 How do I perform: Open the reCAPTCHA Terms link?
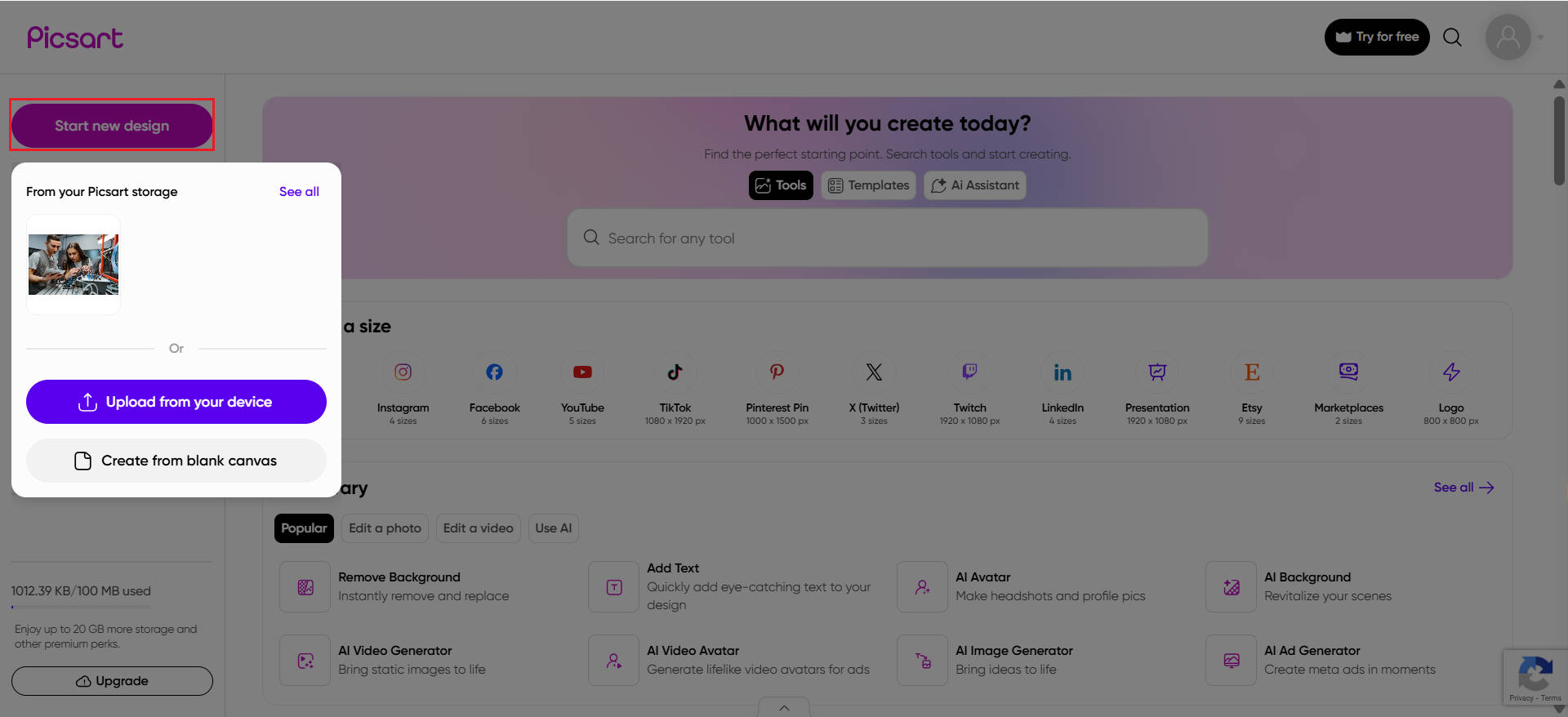[x=1551, y=698]
